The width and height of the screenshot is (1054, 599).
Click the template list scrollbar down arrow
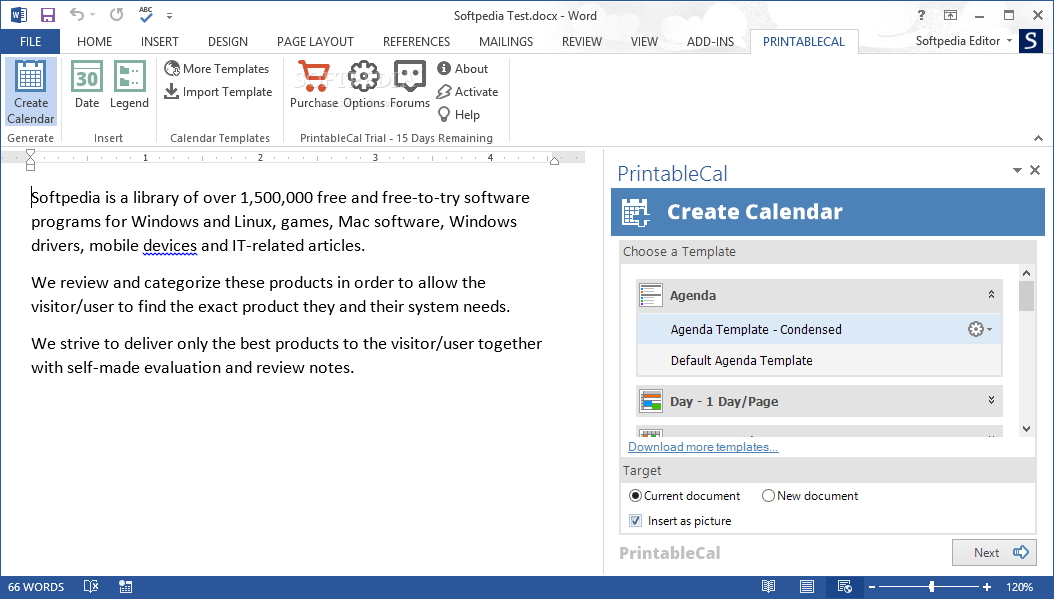pos(1026,429)
